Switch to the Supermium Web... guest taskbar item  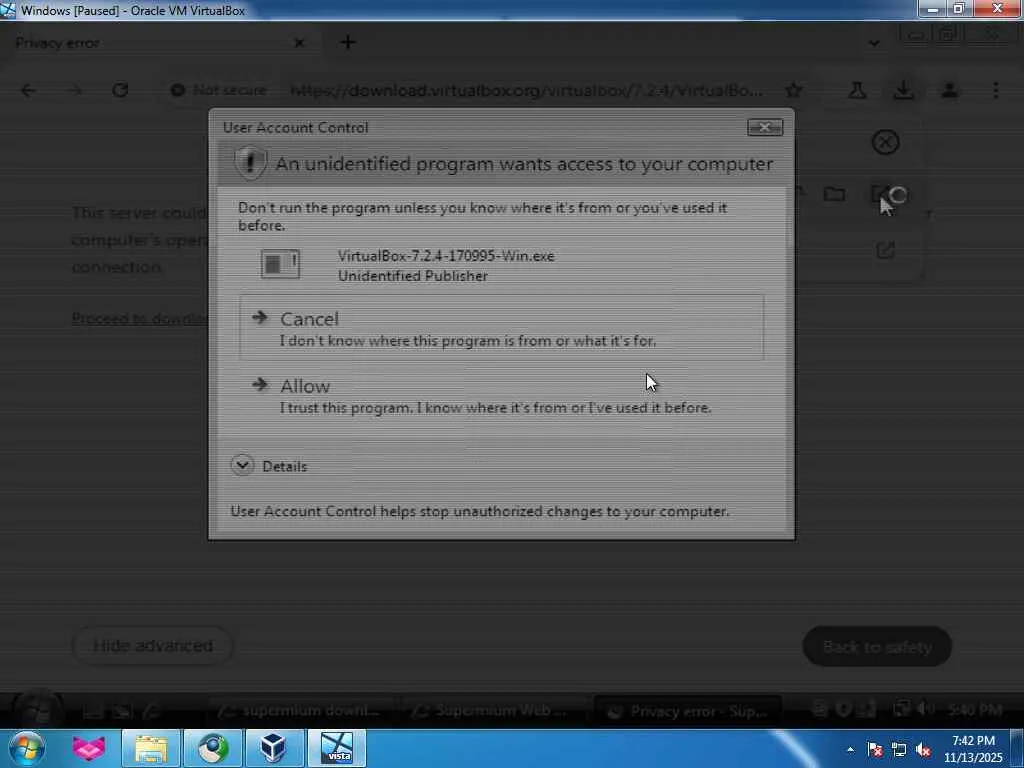pyautogui.click(x=495, y=711)
